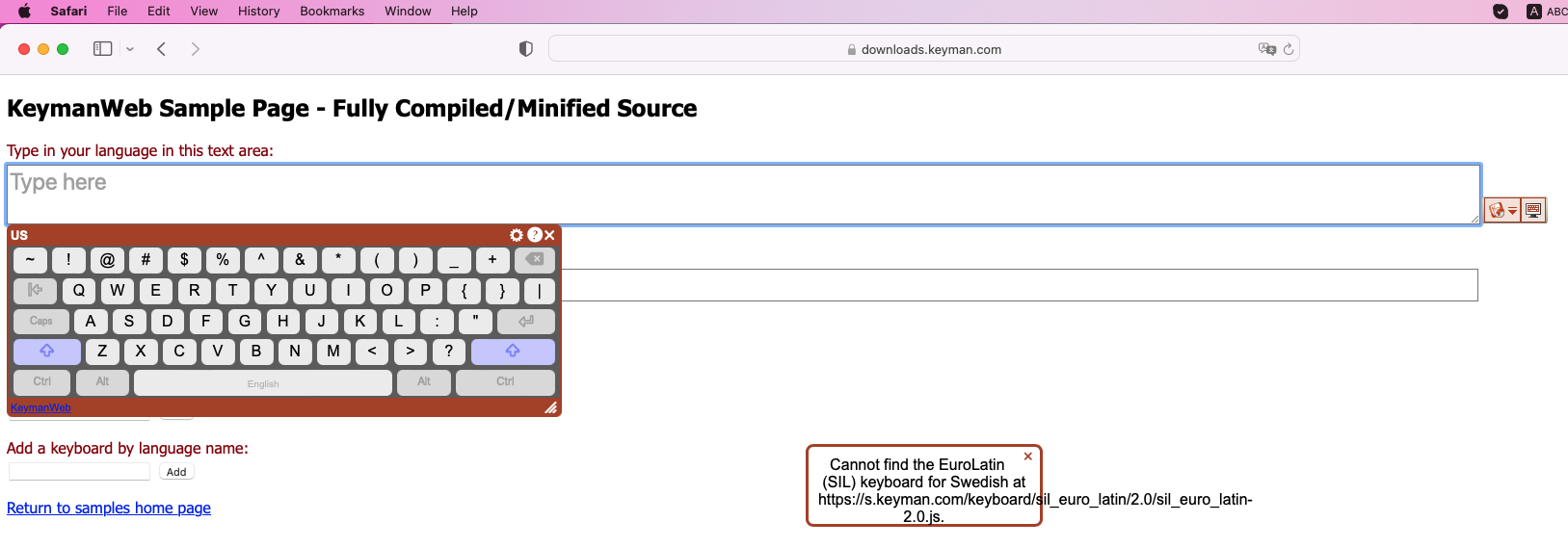The image size is (1568, 548).
Task: Click the language name input field
Action: [80, 472]
